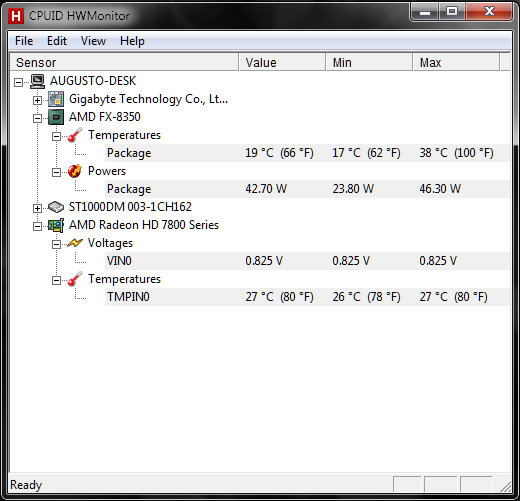Open the Edit menu
This screenshot has height=501, width=520.
point(57,41)
